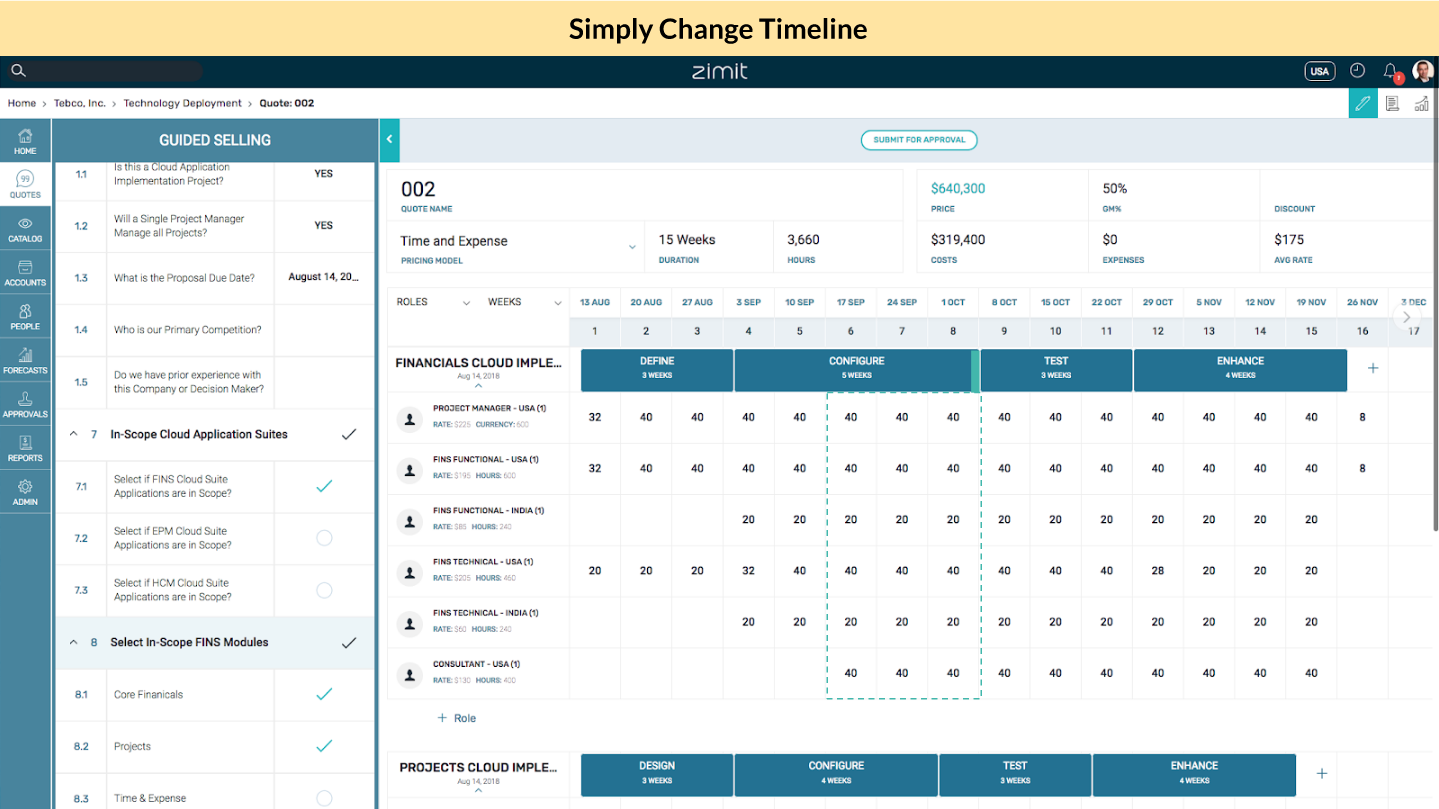The width and height of the screenshot is (1439, 809).
Task: Enable HCM Cloud Suite option 7.3
Action: tap(323, 590)
